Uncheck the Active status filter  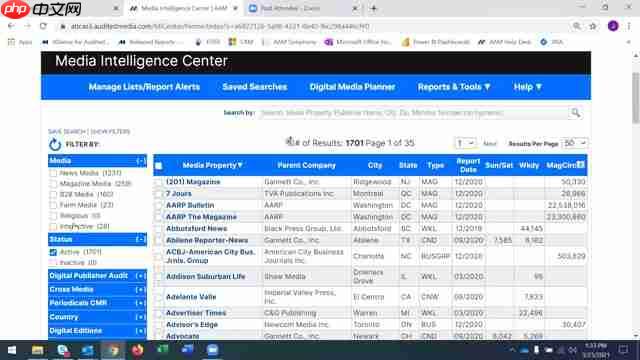pyautogui.click(x=53, y=252)
